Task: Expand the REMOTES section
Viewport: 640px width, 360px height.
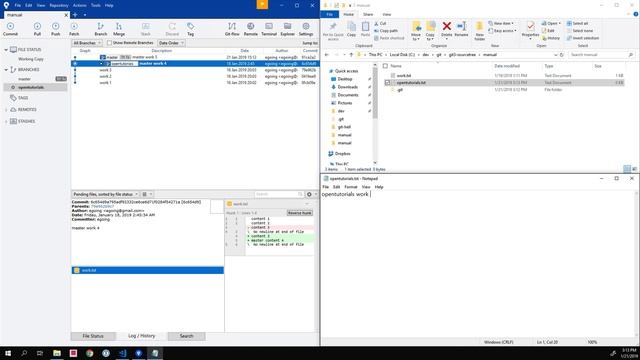Action: point(6,110)
